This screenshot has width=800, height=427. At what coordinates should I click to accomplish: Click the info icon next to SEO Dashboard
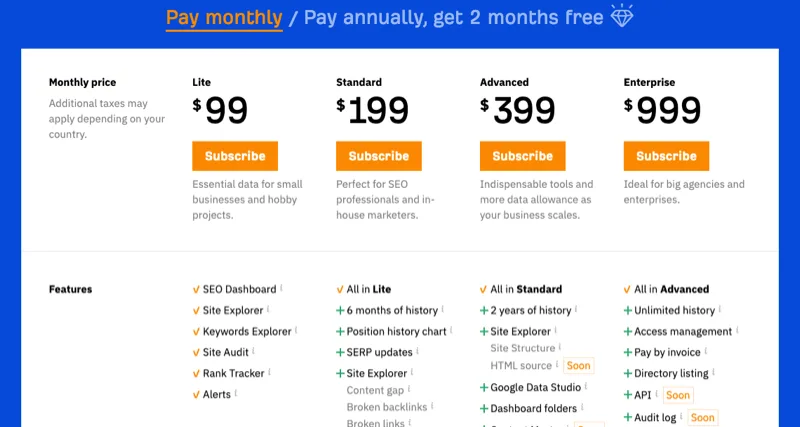pos(282,288)
